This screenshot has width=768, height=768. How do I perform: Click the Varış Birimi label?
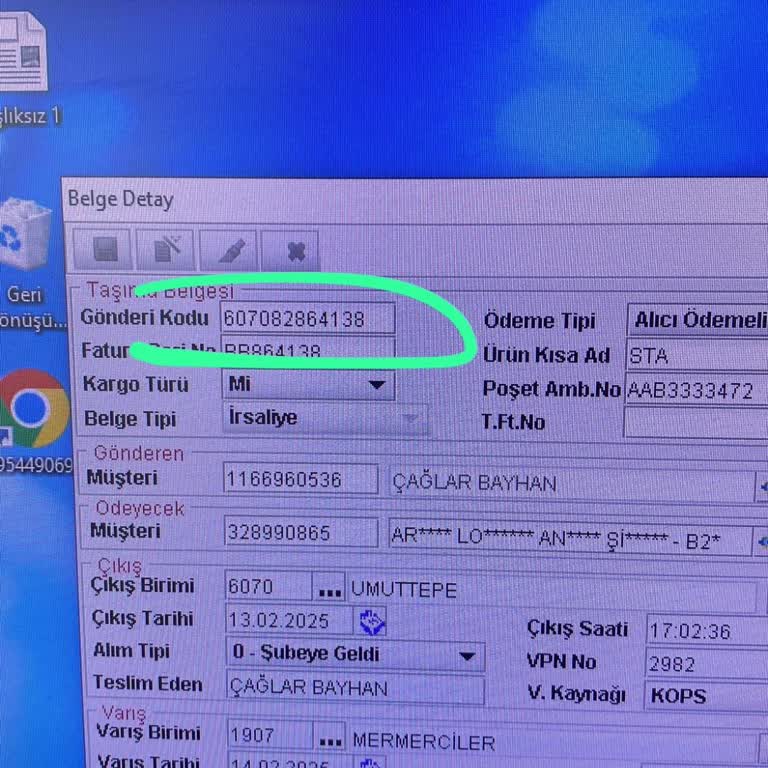pos(148,733)
